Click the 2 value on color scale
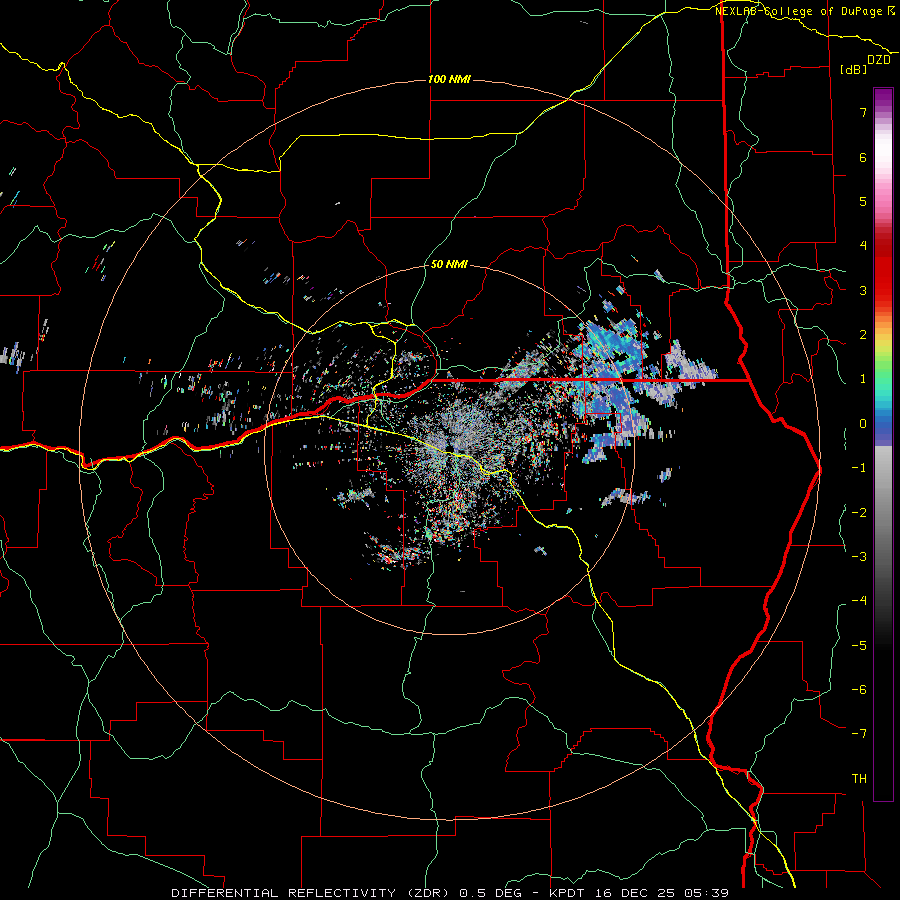This screenshot has width=900, height=900. click(863, 335)
